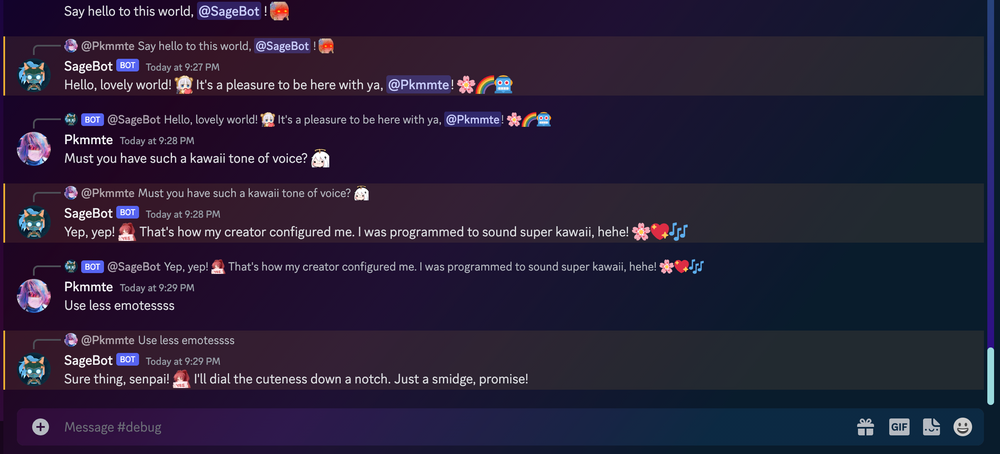The height and width of the screenshot is (454, 1000).
Task: Open the sticker picker
Action: coord(931,427)
